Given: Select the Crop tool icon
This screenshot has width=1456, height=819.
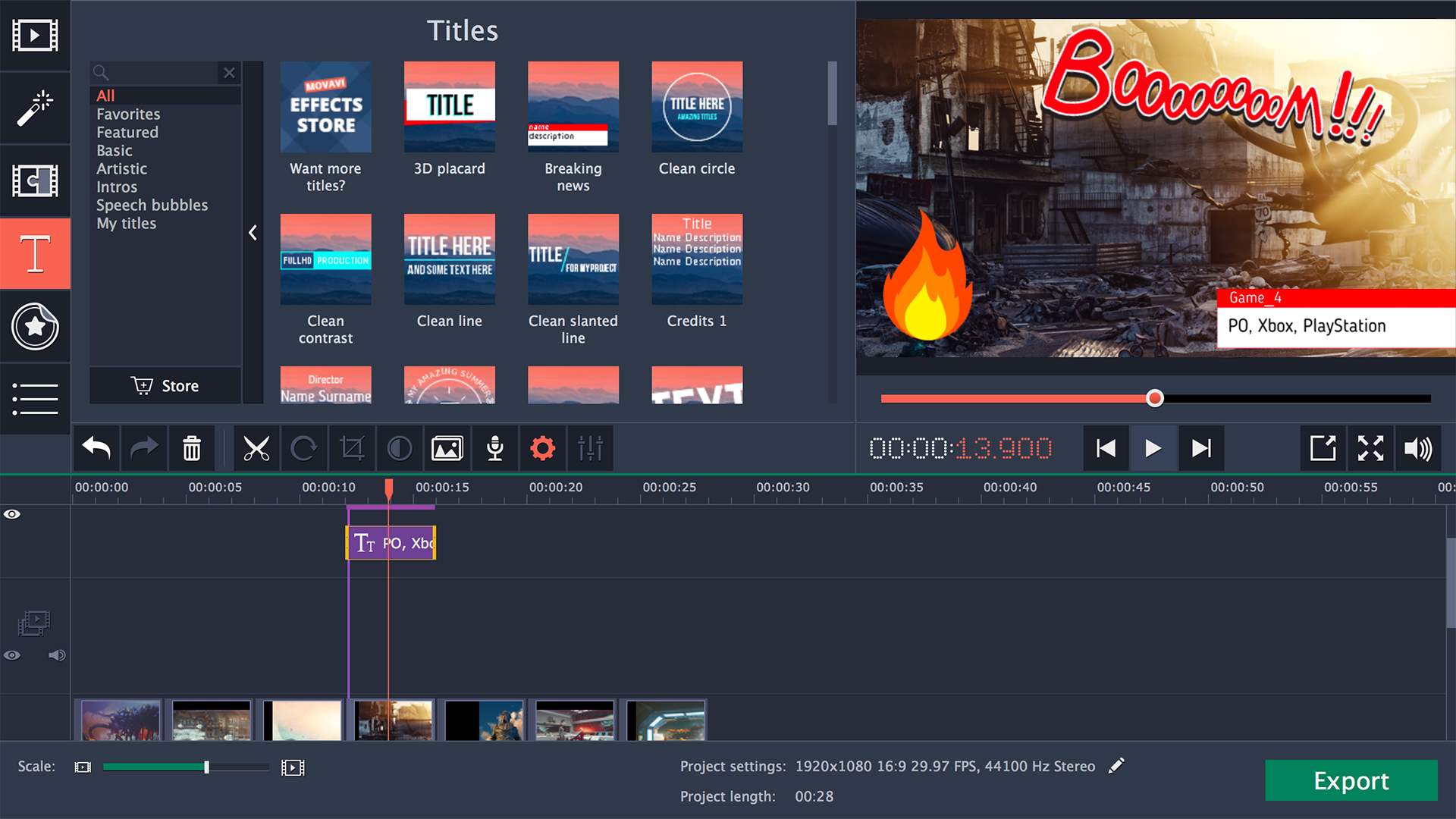Looking at the screenshot, I should click(351, 447).
